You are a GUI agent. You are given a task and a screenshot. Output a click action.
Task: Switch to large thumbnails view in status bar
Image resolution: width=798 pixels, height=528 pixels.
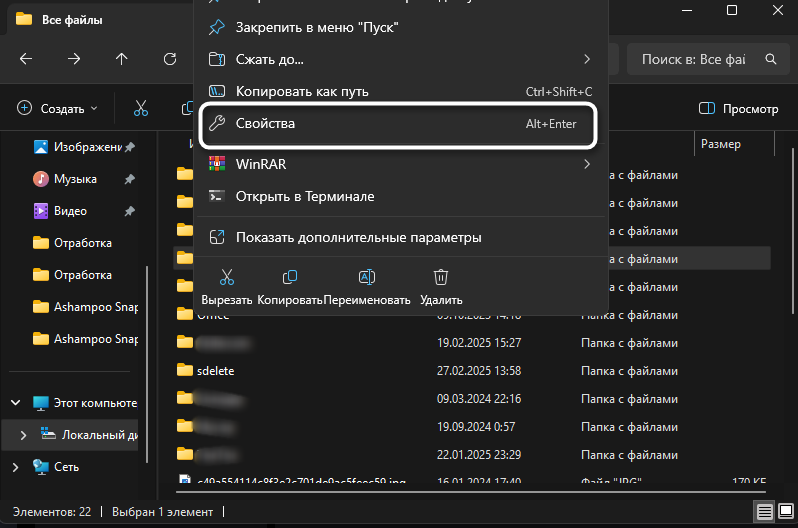[785, 512]
